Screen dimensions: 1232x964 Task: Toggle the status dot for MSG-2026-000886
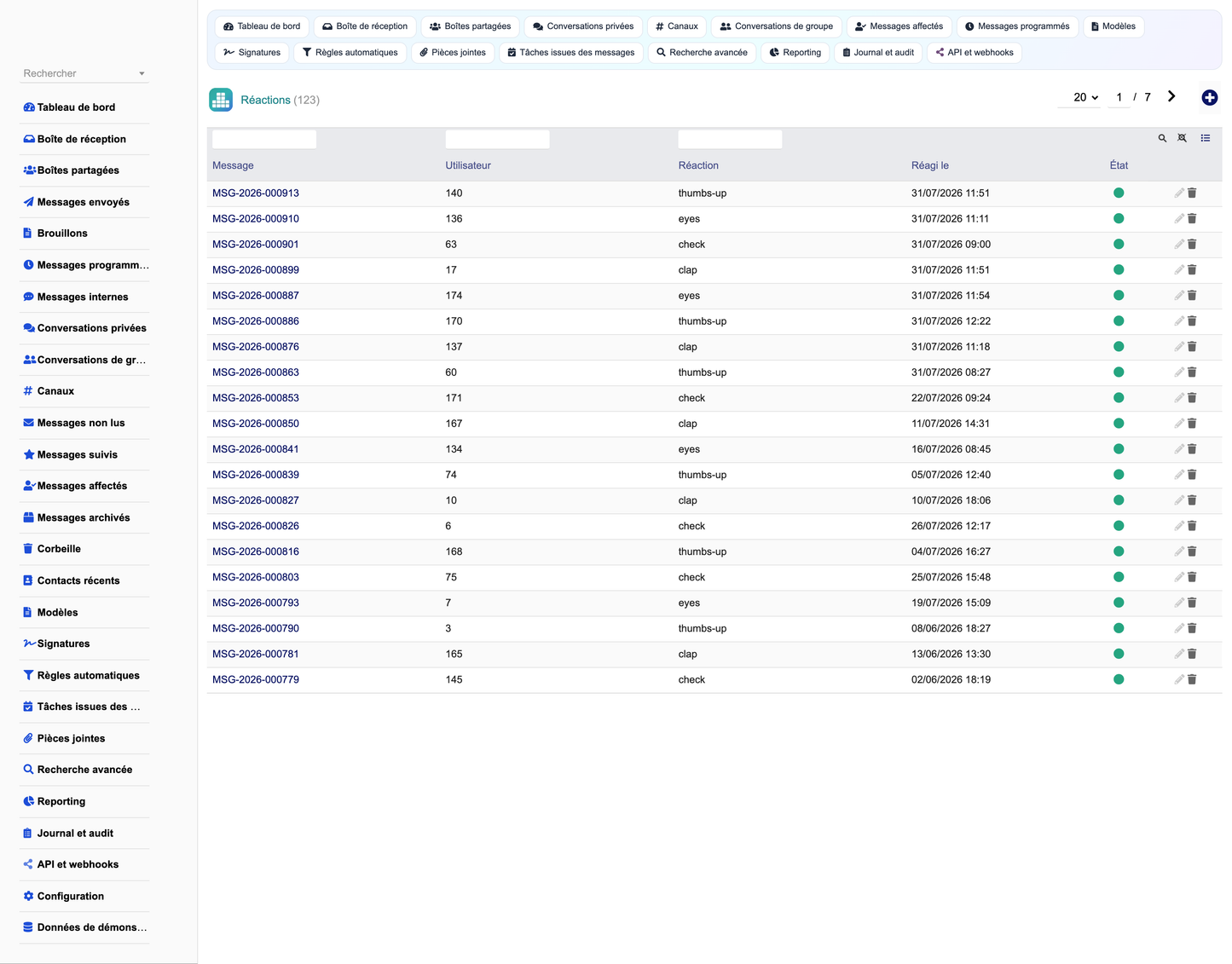point(1119,321)
